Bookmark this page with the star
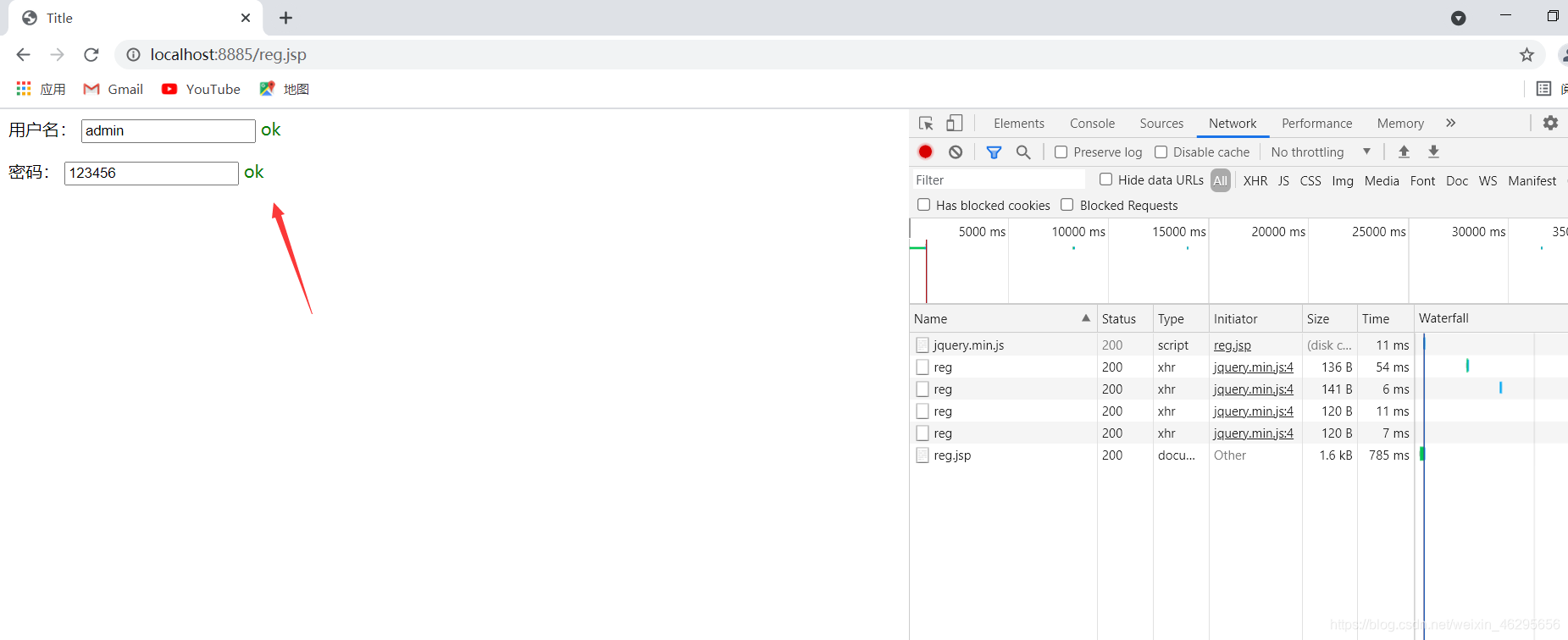Viewport: 1568px width, 640px height. point(1526,55)
